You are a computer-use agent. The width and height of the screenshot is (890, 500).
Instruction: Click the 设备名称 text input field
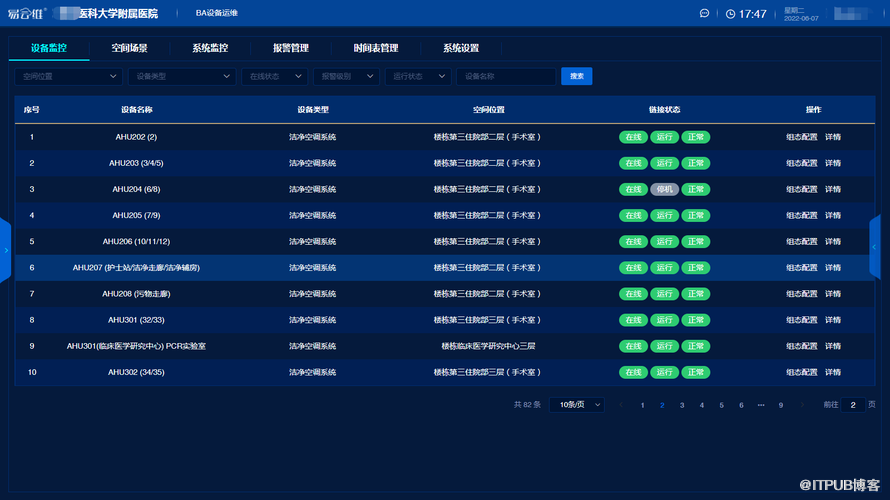click(x=506, y=76)
